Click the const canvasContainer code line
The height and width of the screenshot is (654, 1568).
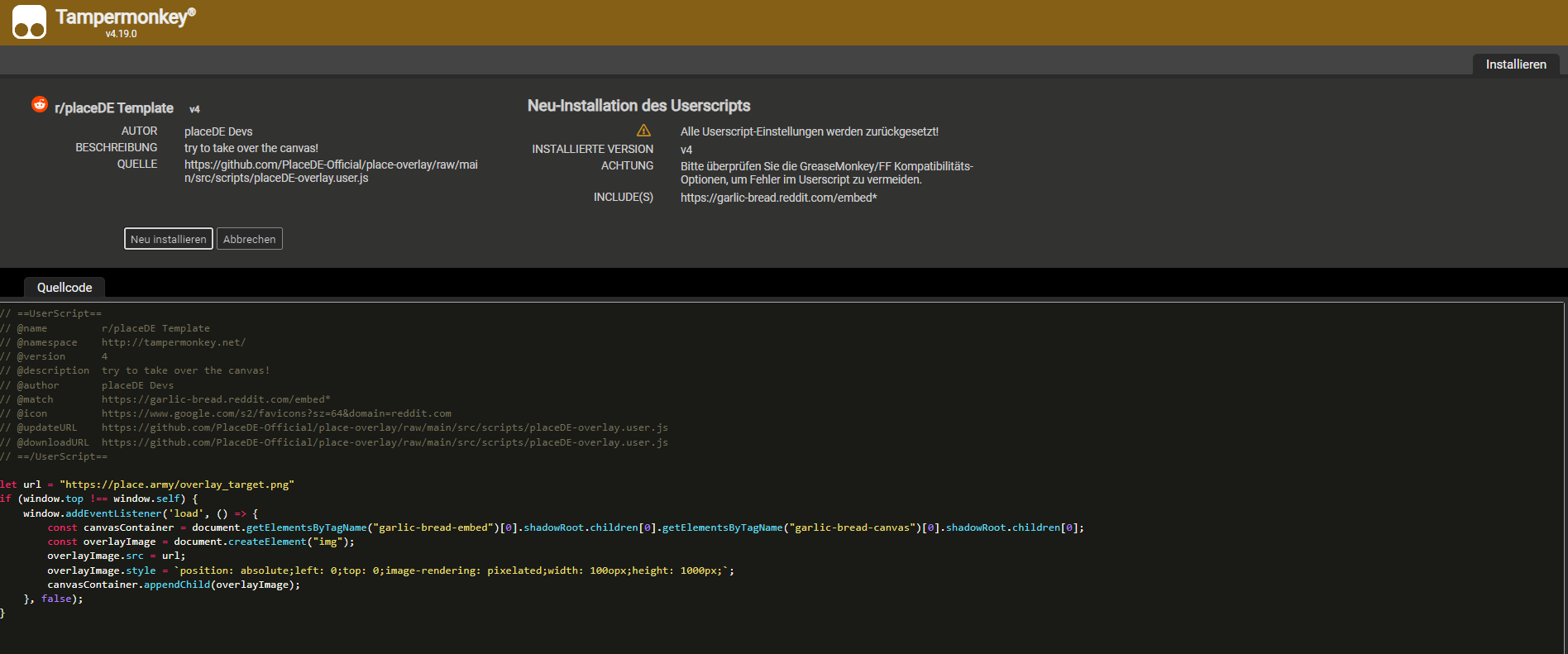pyautogui.click(x=566, y=527)
